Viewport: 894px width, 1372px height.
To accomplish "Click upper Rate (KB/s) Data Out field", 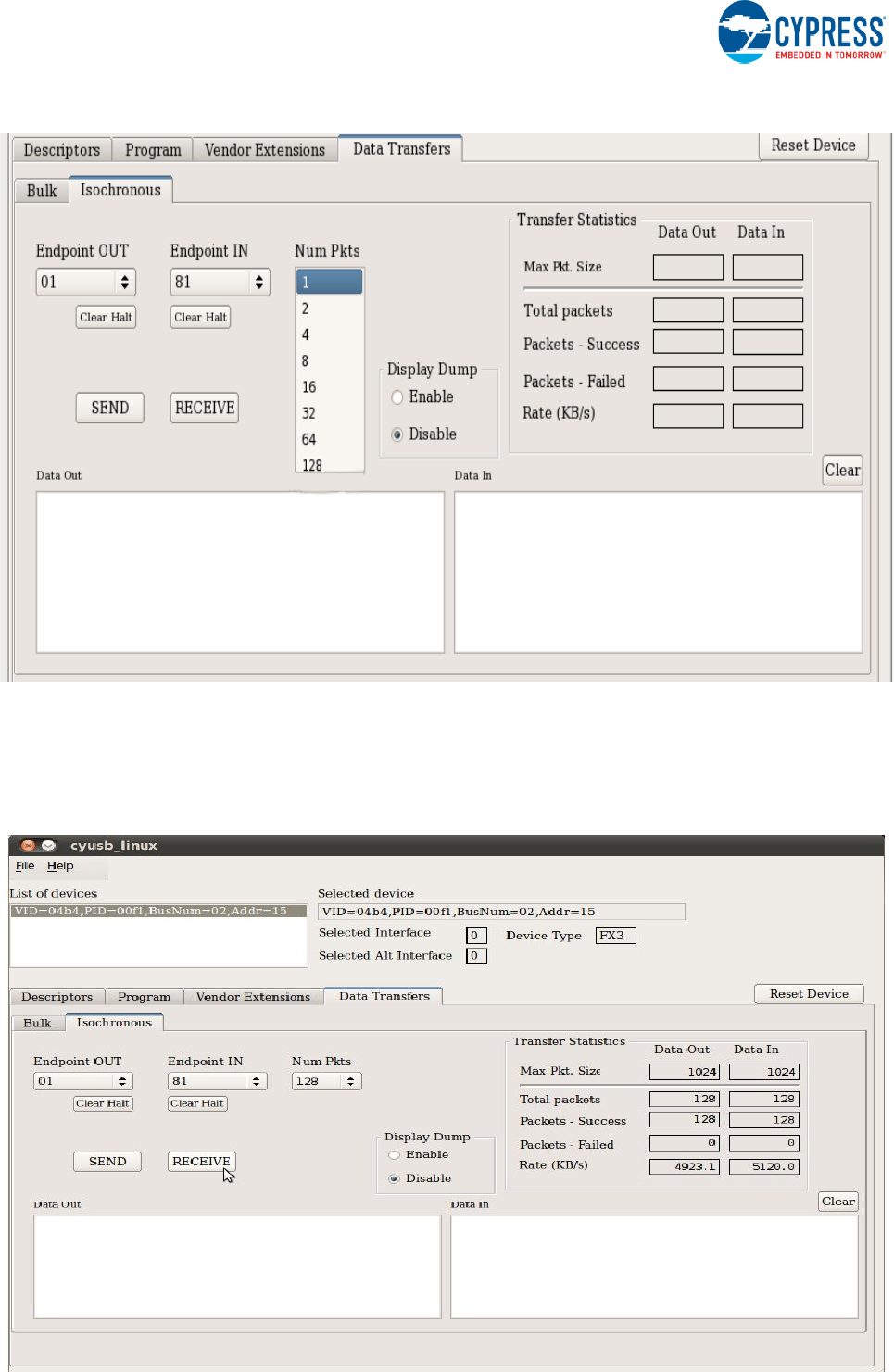I will (688, 416).
